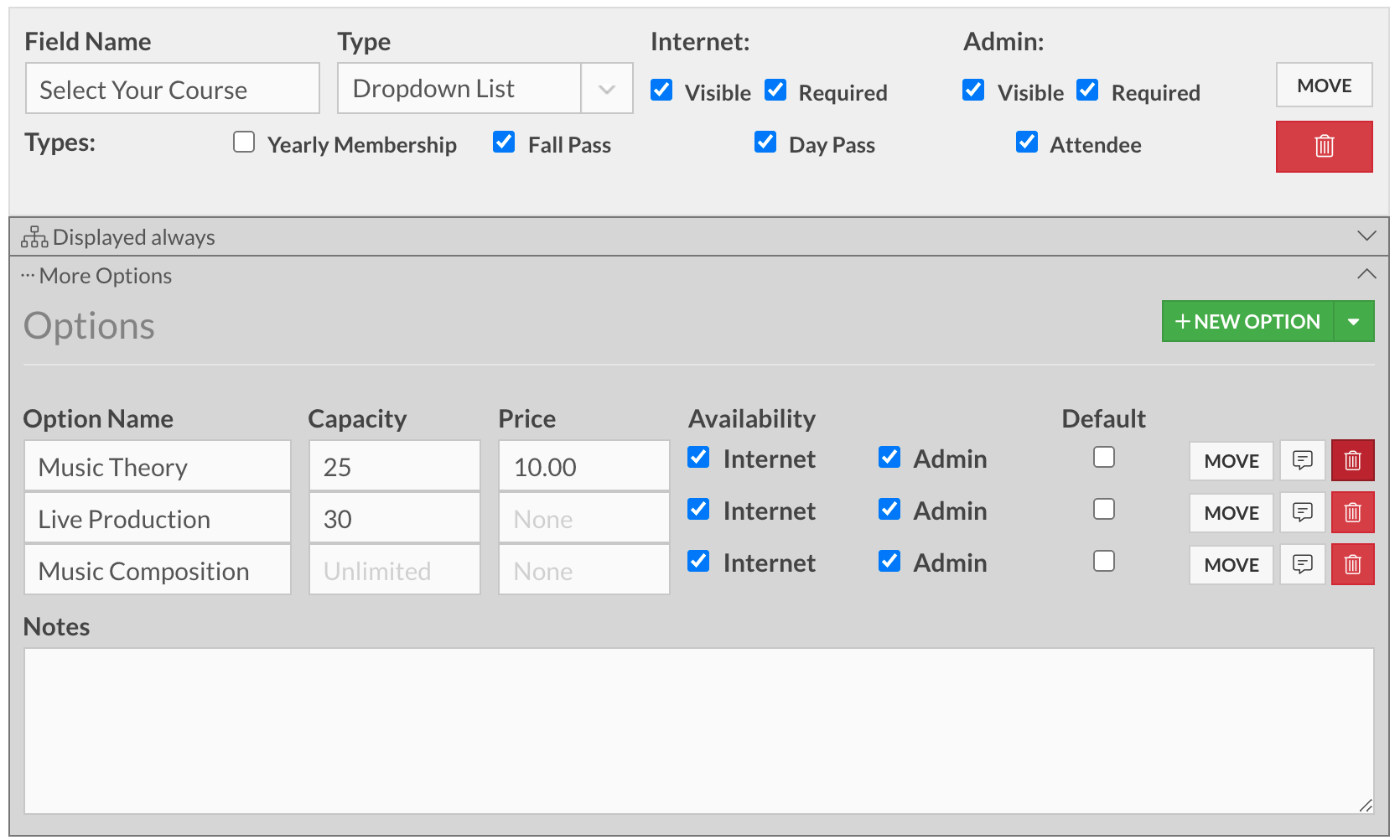This screenshot has height=840, width=1400.
Task: Click the Music Theory option name field
Action: (x=157, y=465)
